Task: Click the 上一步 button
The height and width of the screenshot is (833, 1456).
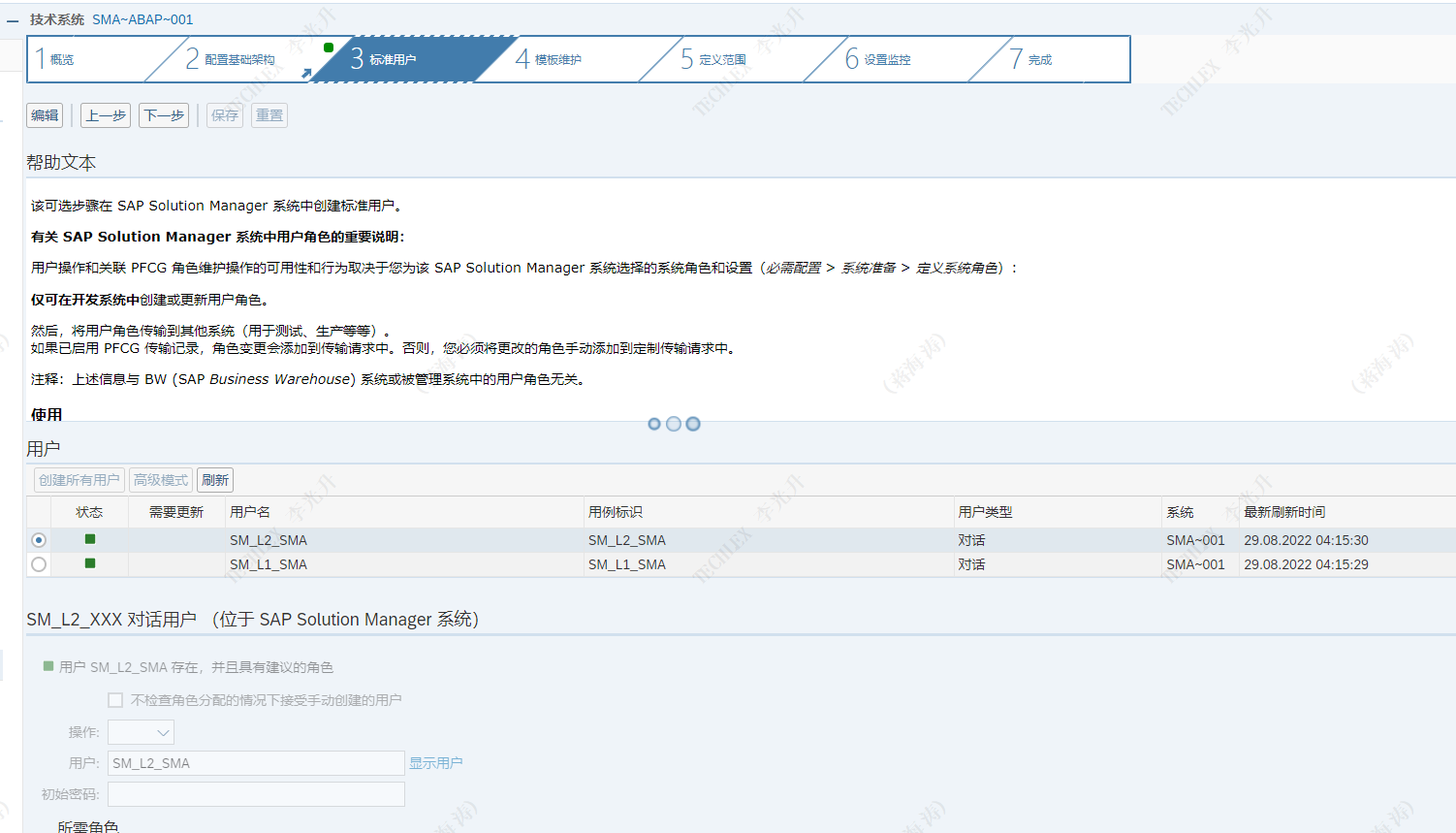Action: pos(106,115)
